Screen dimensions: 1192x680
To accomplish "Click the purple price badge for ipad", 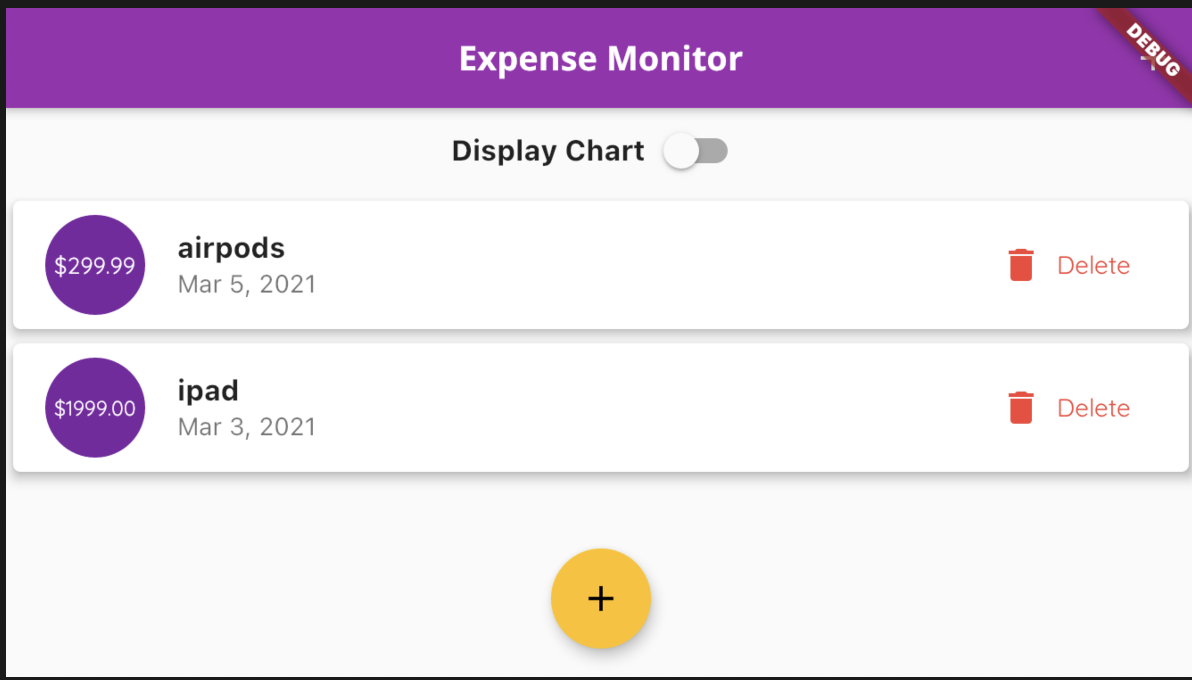I will [95, 407].
